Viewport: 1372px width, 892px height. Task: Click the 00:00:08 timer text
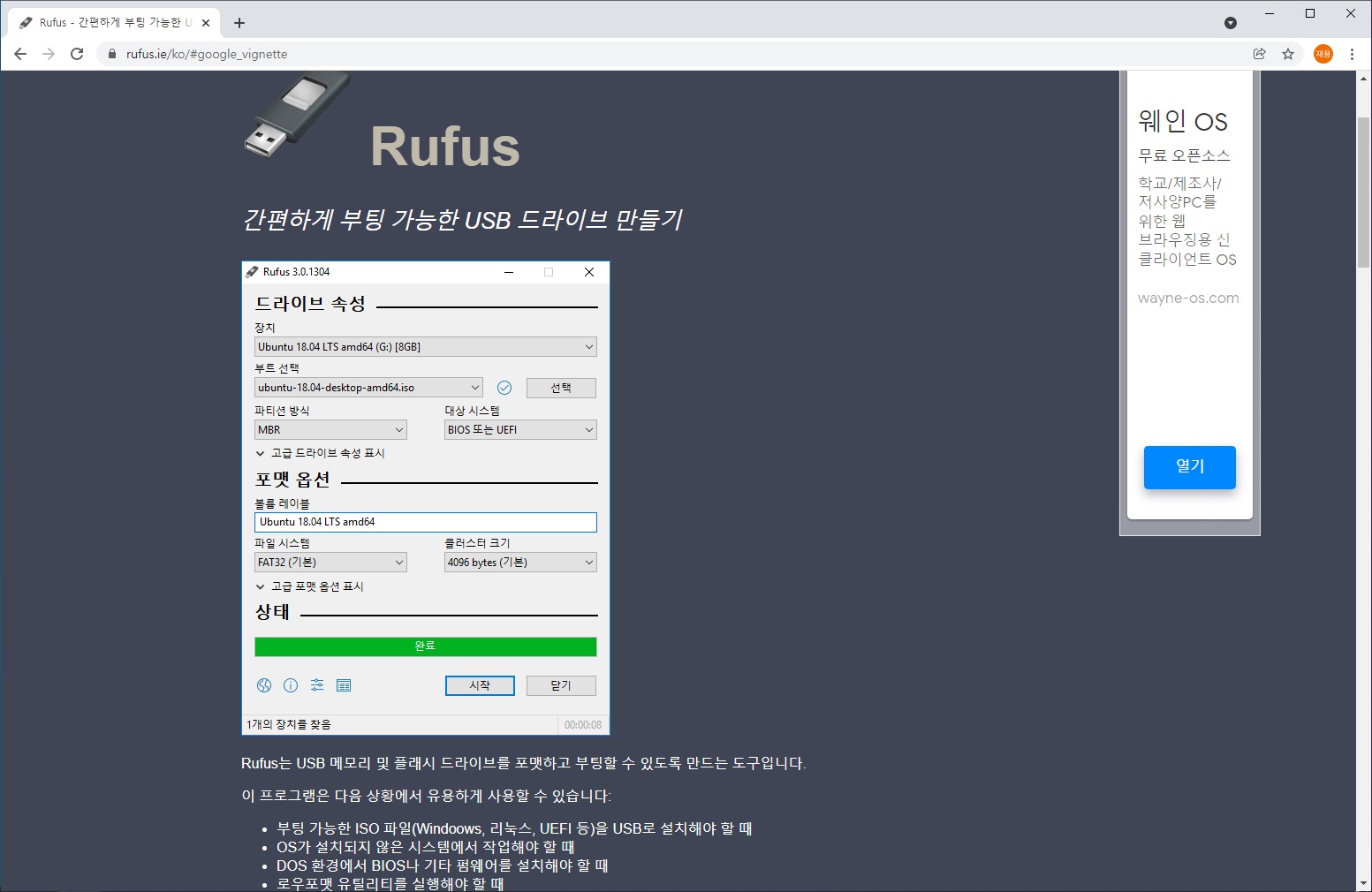583,725
